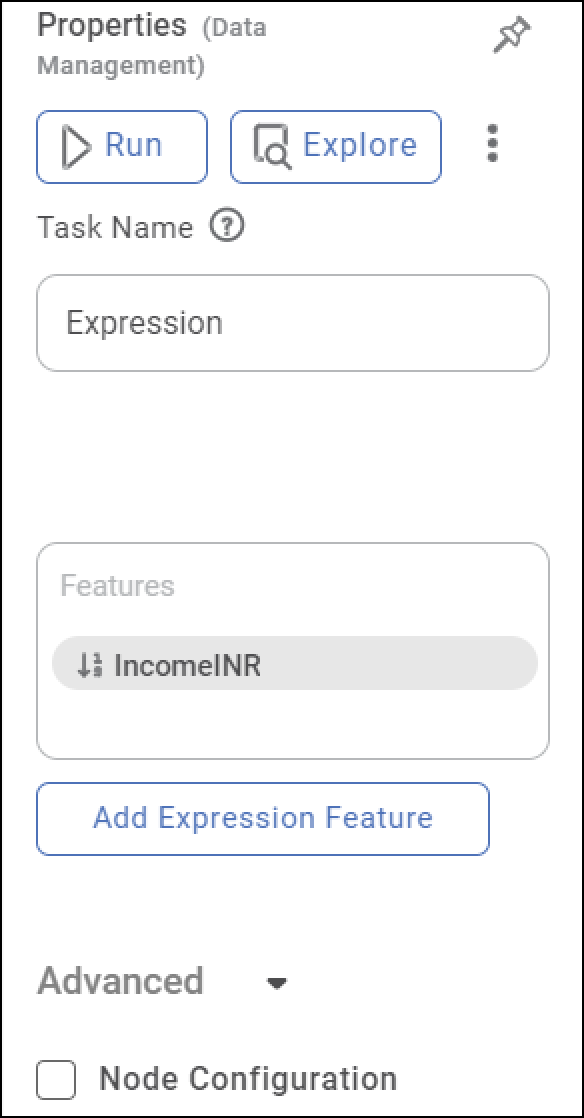Open Explore for this task
This screenshot has height=1118, width=584.
[335, 146]
